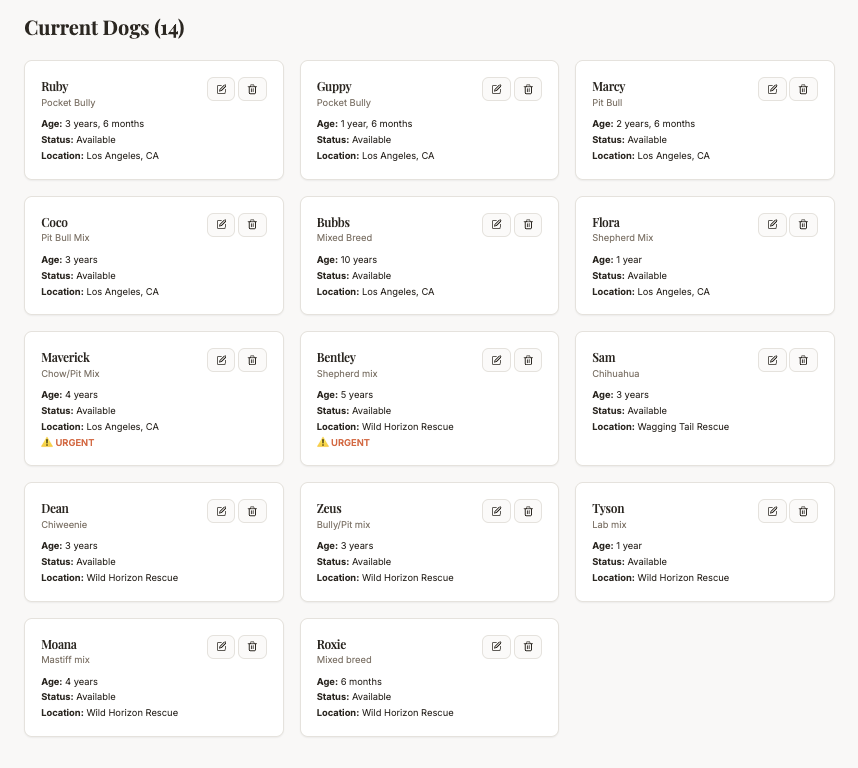The image size is (858, 768).
Task: Delete Sam the Chihuahua
Action: tap(803, 360)
